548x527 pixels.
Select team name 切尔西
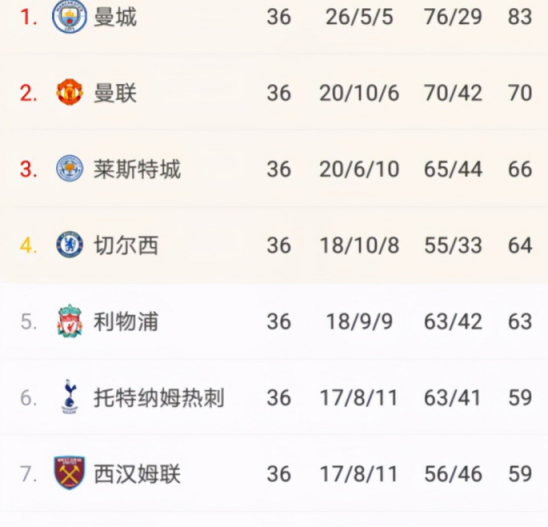(126, 245)
